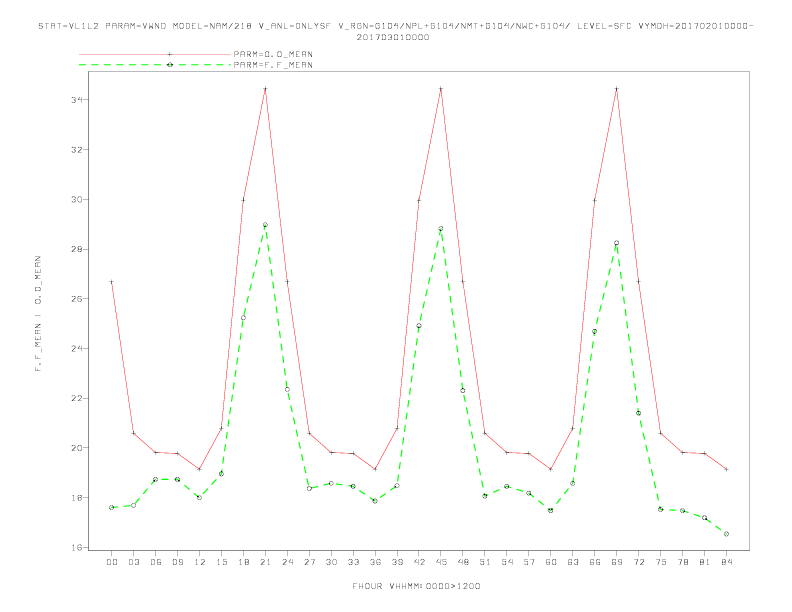Click x-axis tick label 51
The image size is (792, 612).
485,562
